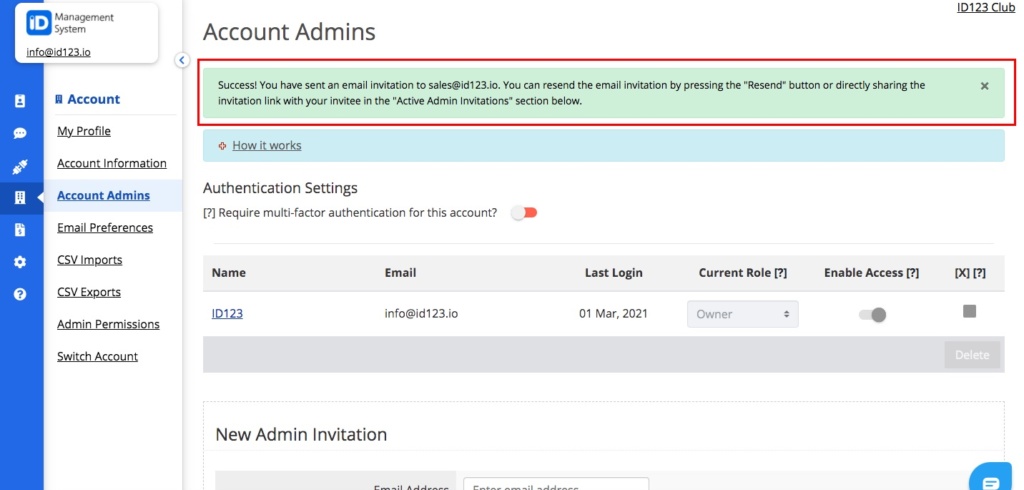Click the Current Role [?] column header
The height and width of the screenshot is (490, 1024).
743,273
